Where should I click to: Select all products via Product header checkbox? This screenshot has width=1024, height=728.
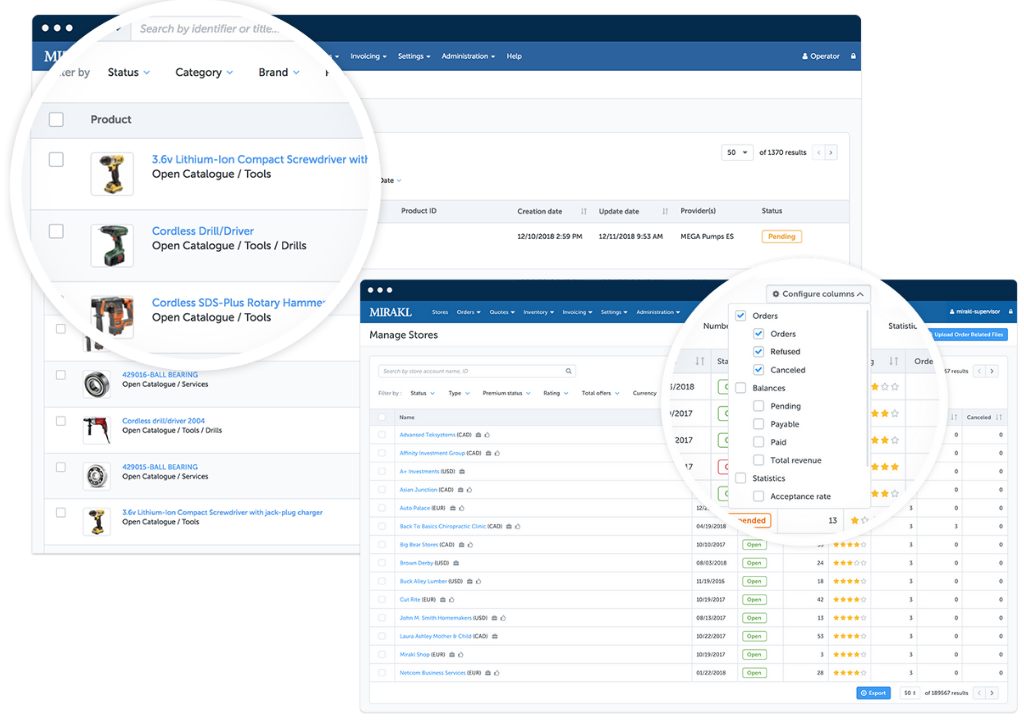click(x=56, y=119)
